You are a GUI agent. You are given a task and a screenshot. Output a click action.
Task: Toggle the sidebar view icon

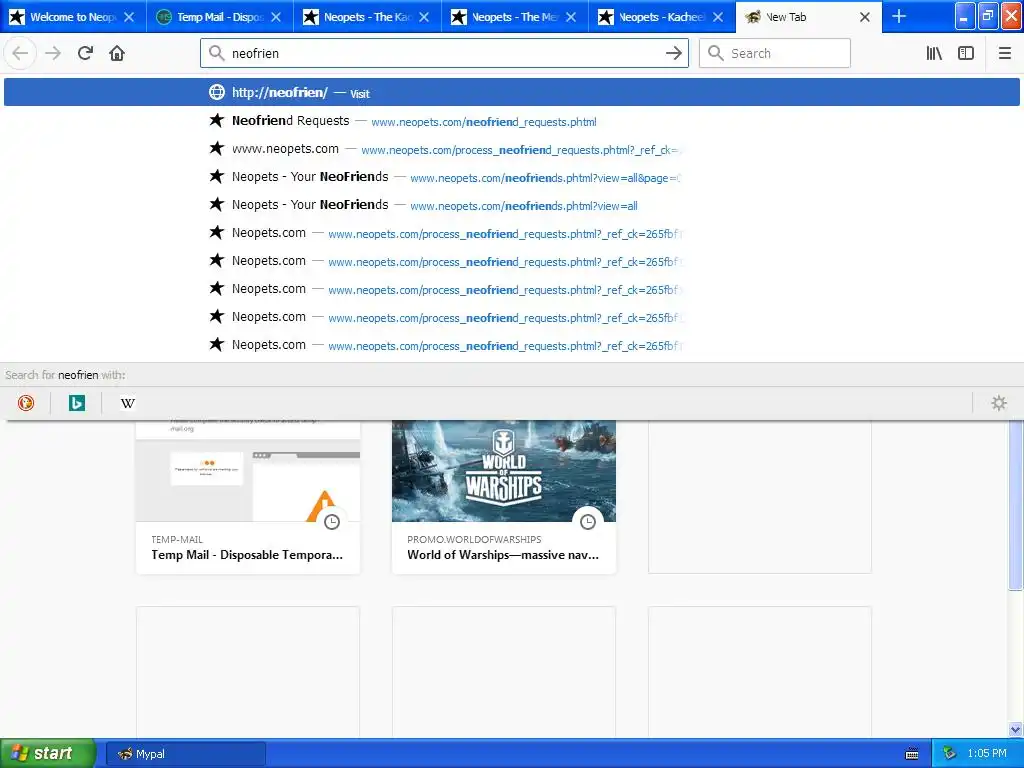coord(966,53)
